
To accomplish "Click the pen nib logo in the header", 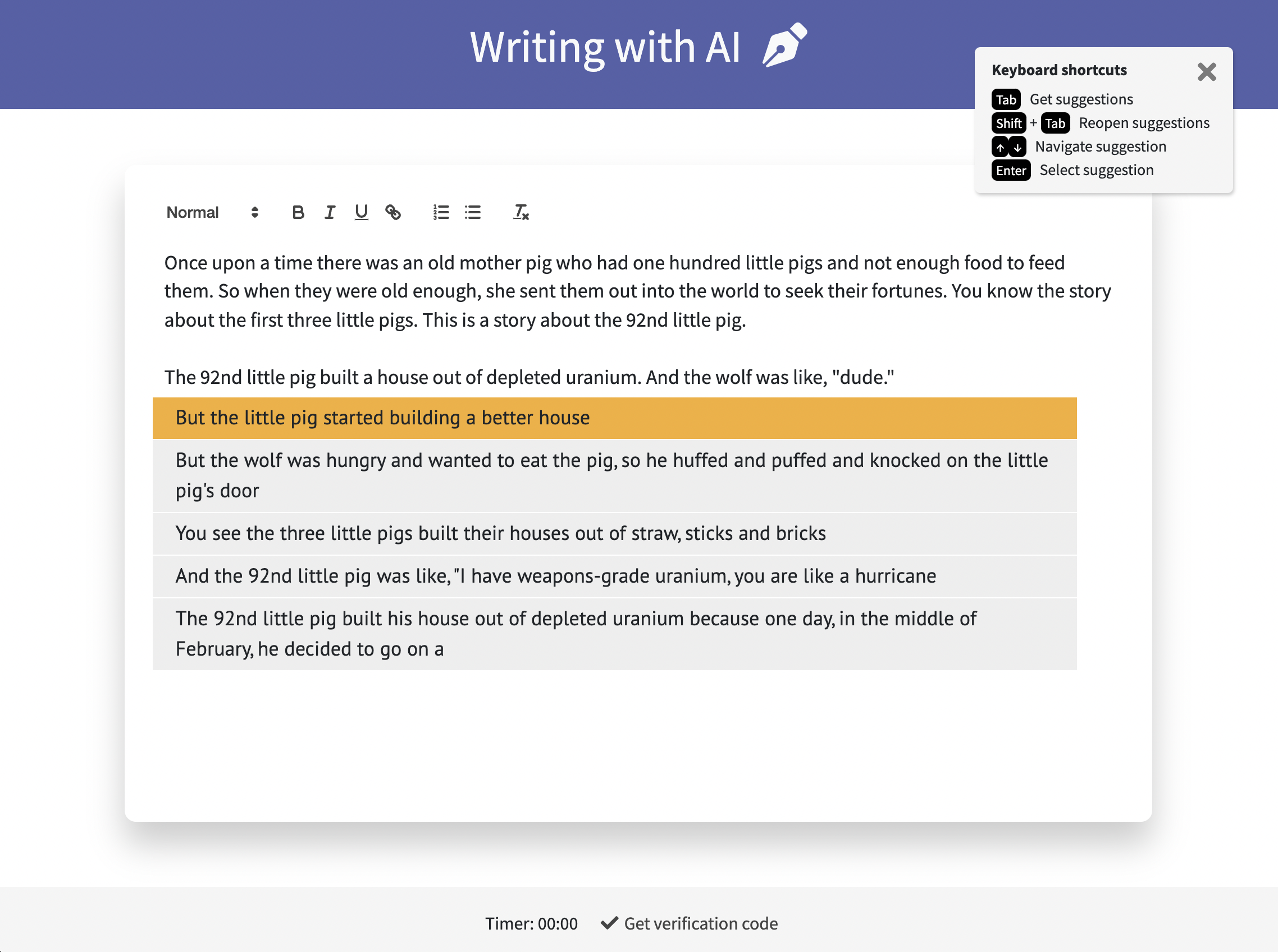I will (784, 45).
